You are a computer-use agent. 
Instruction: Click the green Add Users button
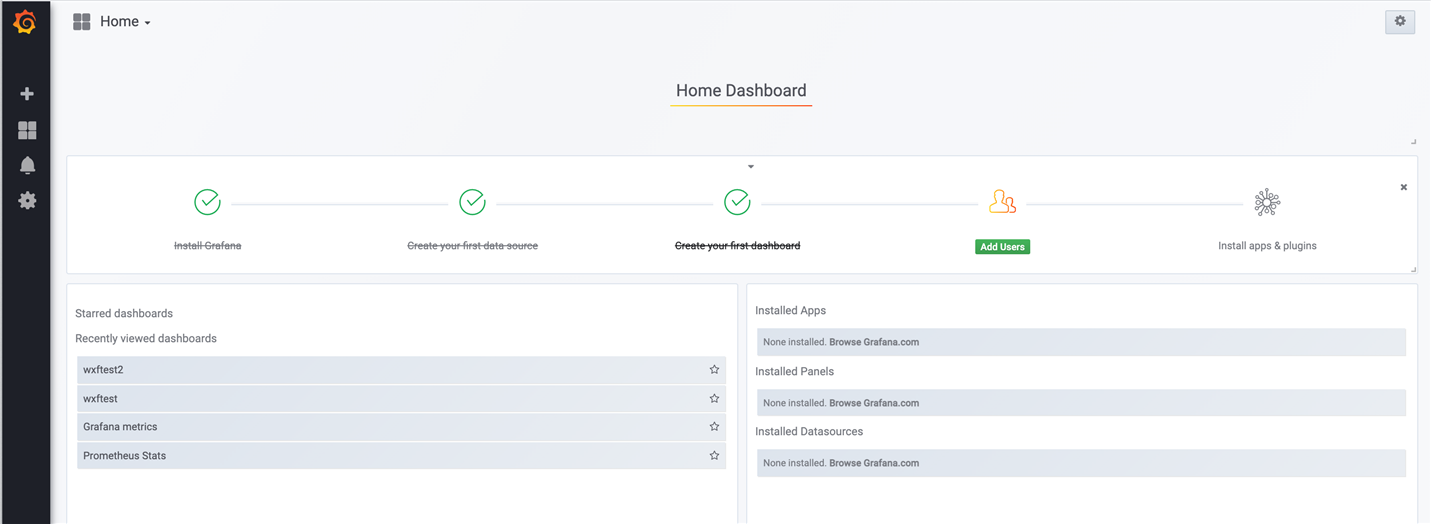tap(1002, 246)
